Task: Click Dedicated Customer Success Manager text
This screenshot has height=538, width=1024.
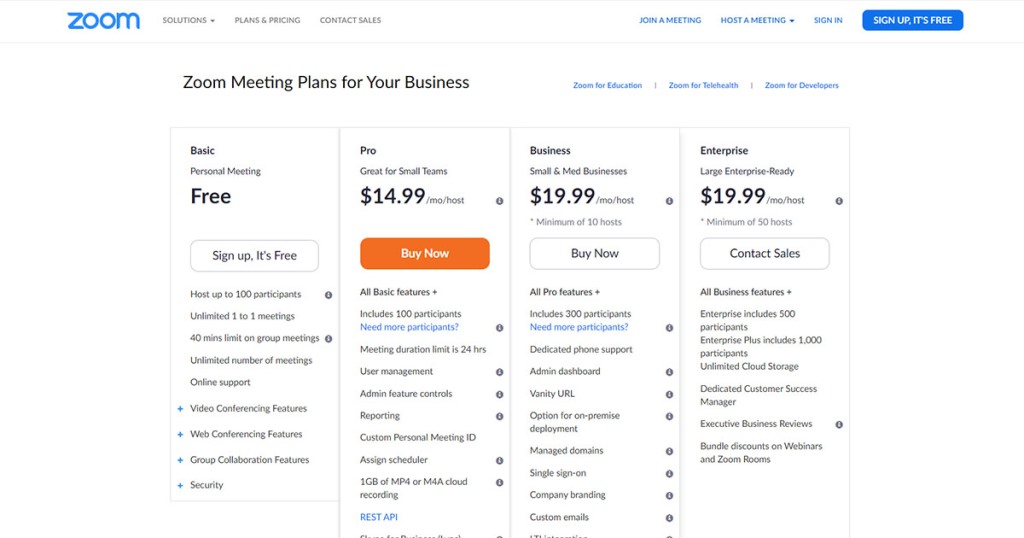Action: [x=758, y=395]
